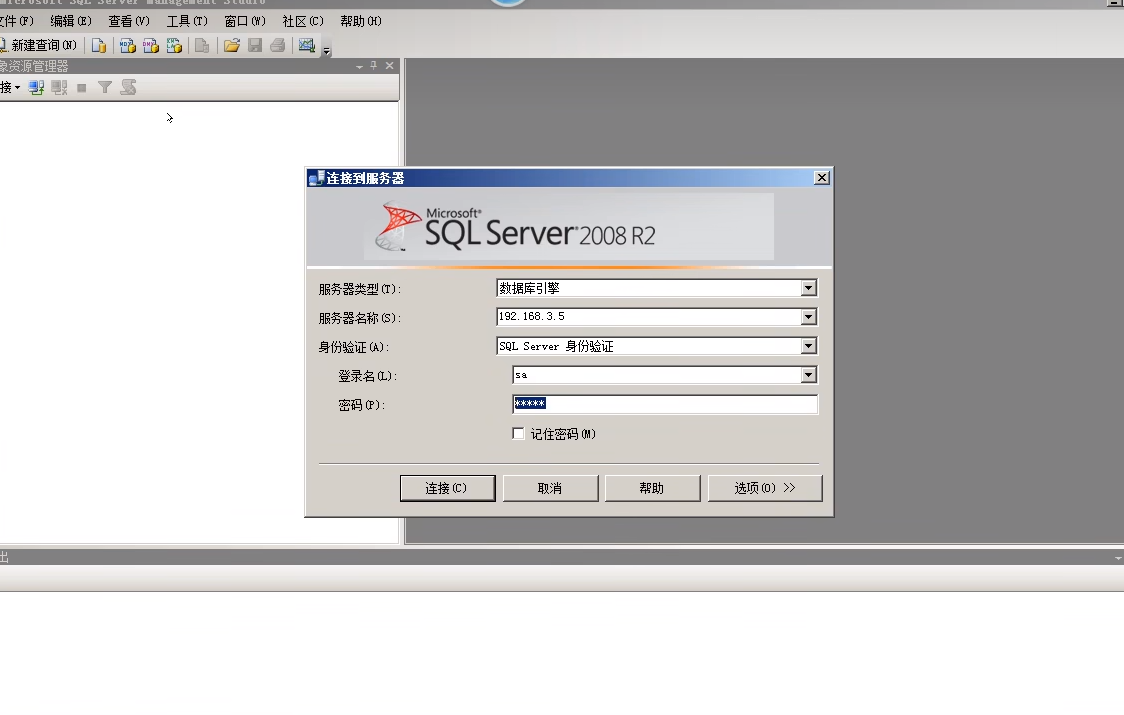This screenshot has width=1124, height=715.
Task: Expand the login name (登录名) dropdown arrow
Action: click(x=809, y=375)
